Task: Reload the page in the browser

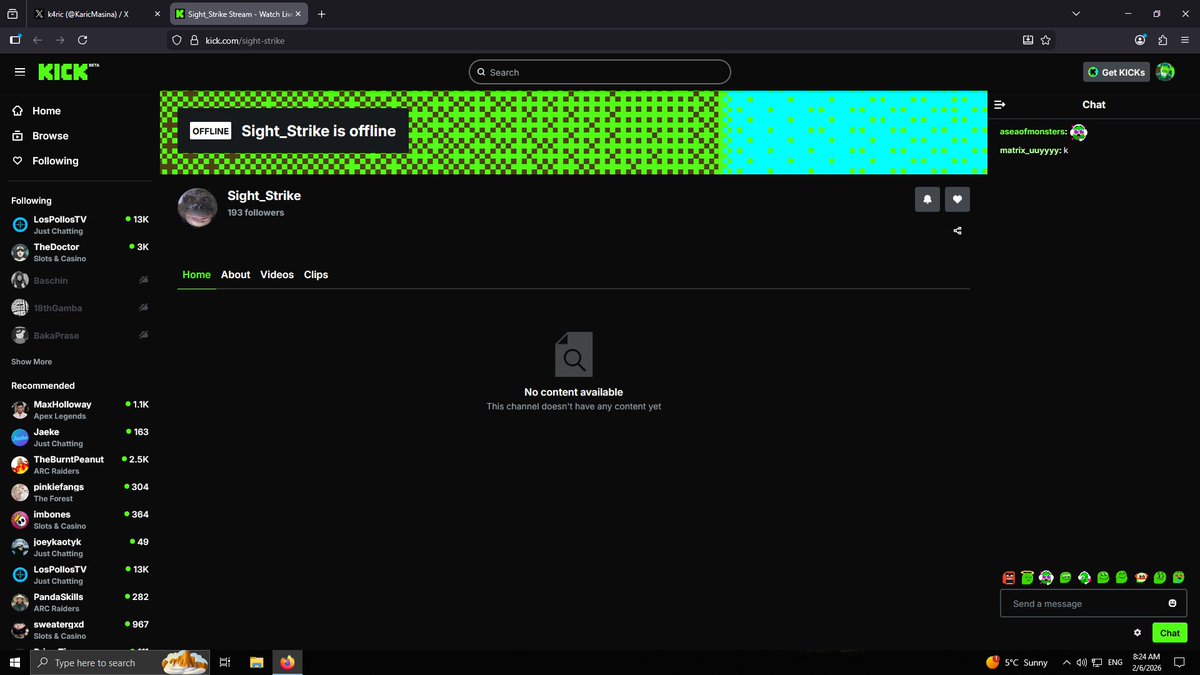Action: tap(83, 40)
